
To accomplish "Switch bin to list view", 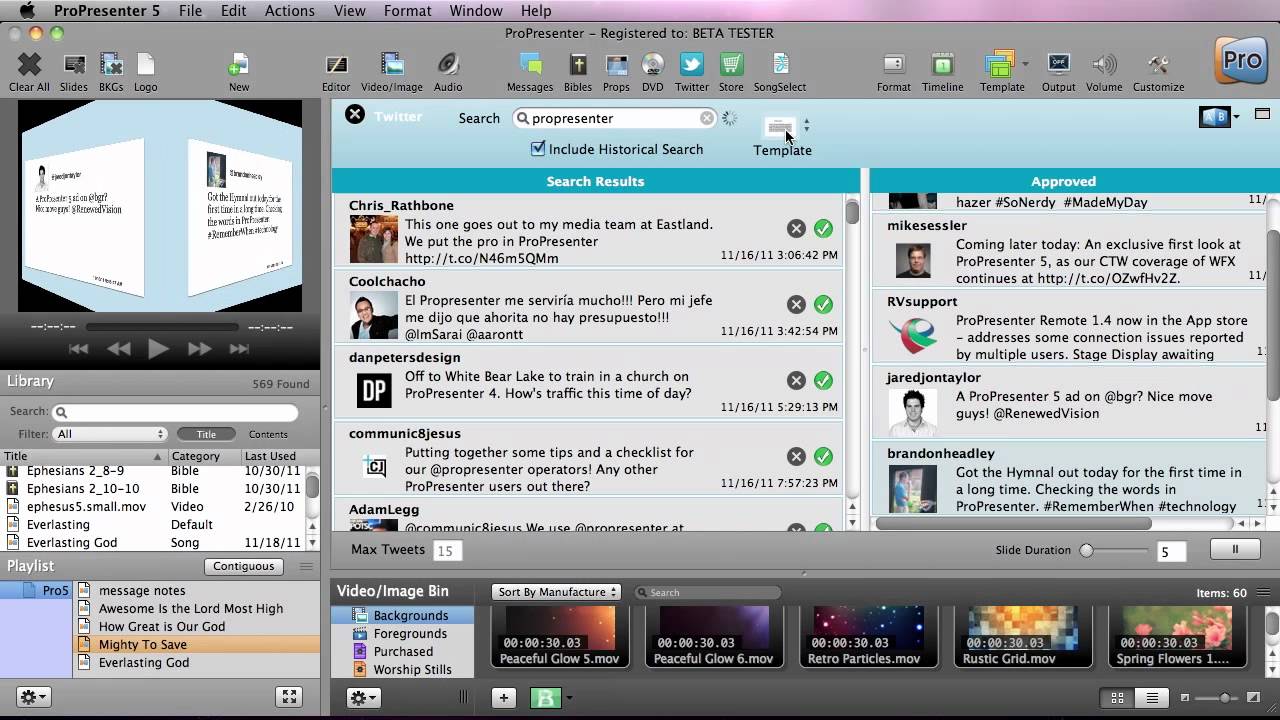I will click(1152, 698).
